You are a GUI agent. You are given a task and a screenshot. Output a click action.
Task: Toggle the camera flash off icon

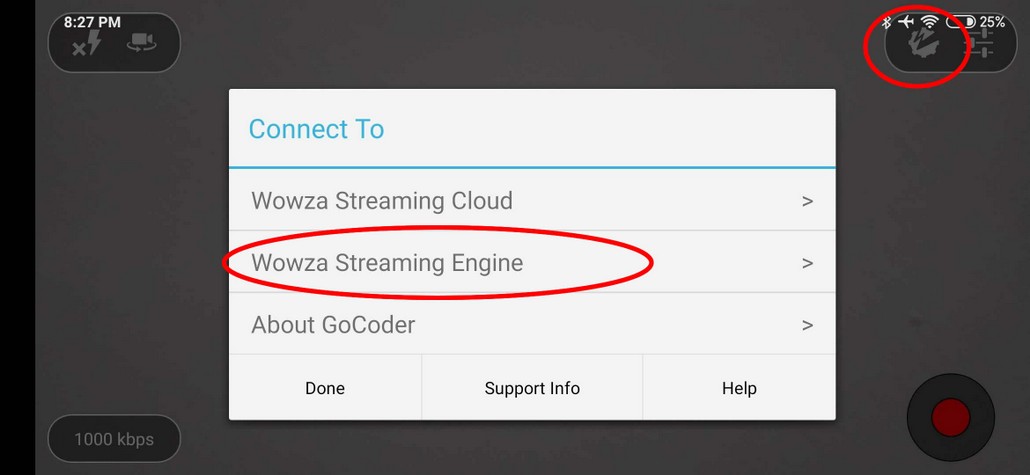tap(87, 43)
